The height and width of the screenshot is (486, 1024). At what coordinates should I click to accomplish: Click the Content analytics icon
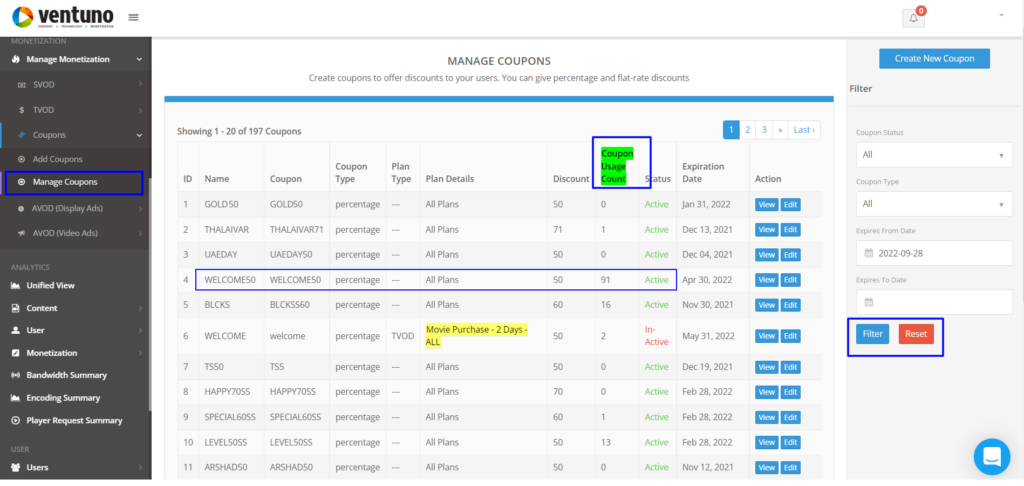click(x=15, y=308)
